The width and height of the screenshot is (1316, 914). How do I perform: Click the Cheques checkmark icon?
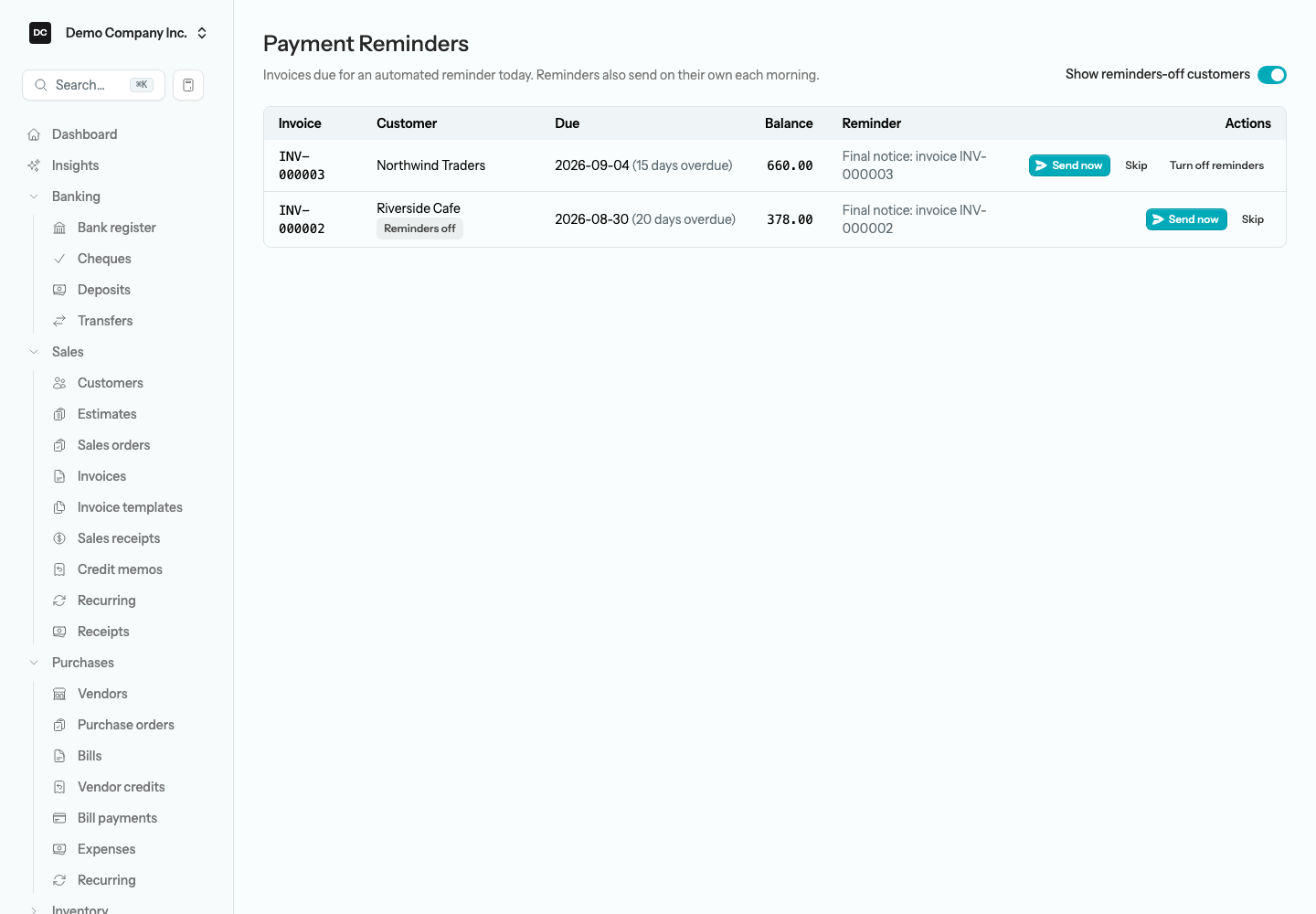pos(59,259)
